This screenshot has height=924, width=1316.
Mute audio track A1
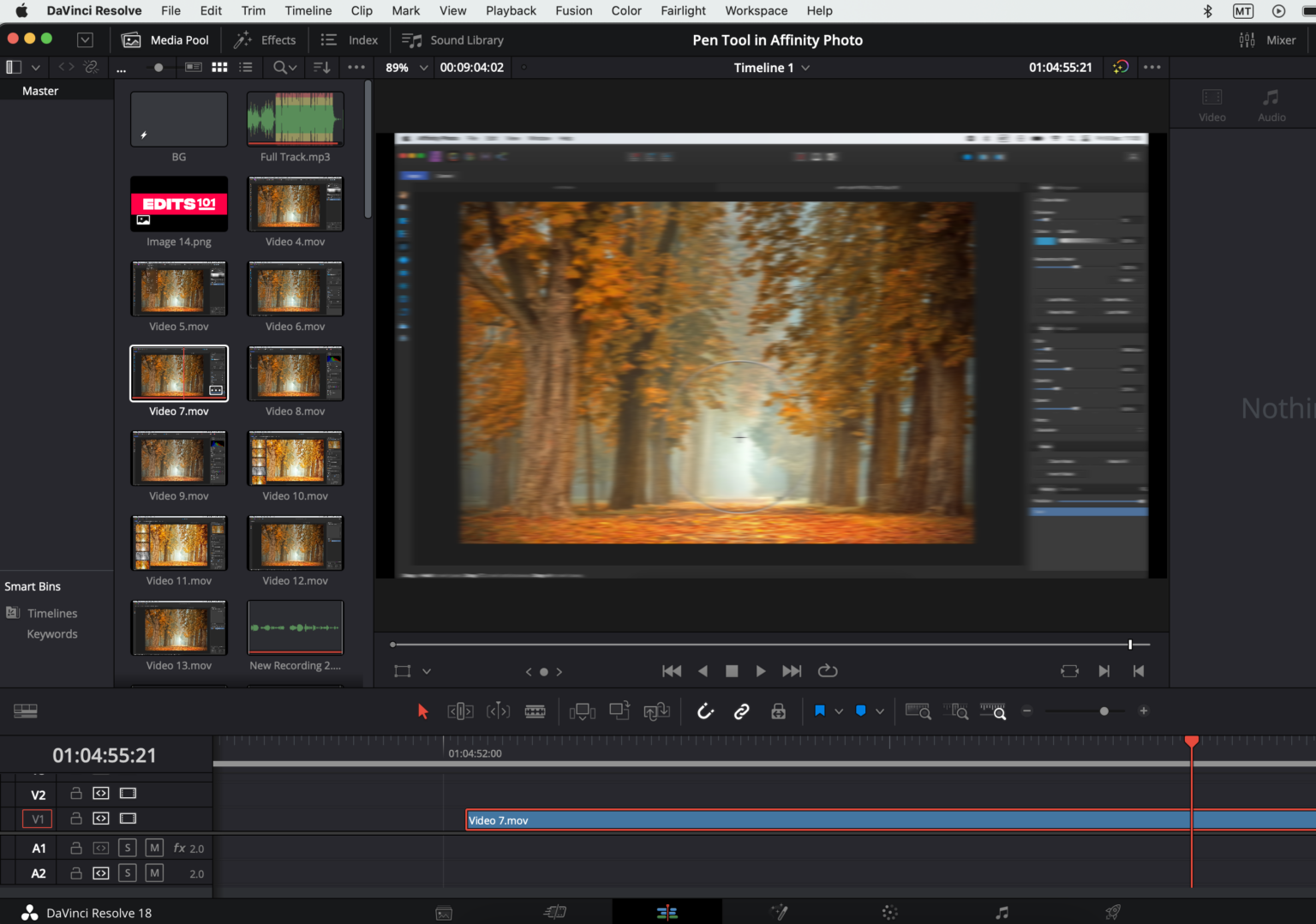pos(154,849)
